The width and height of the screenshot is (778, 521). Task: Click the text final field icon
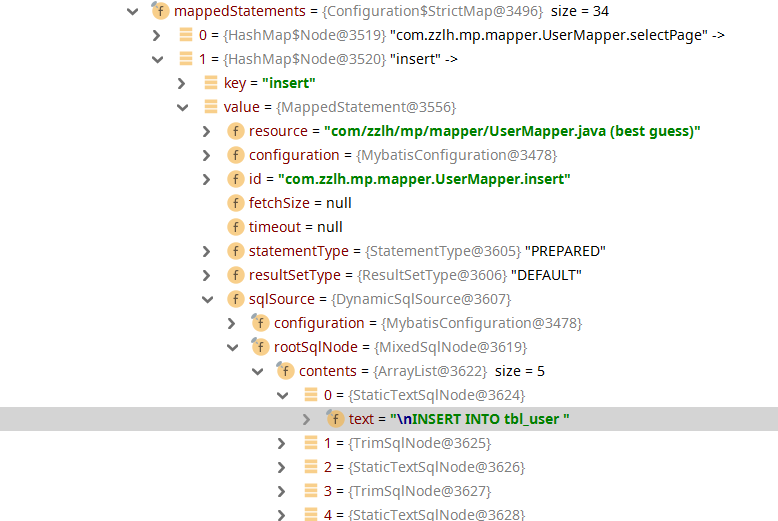tap(335, 418)
